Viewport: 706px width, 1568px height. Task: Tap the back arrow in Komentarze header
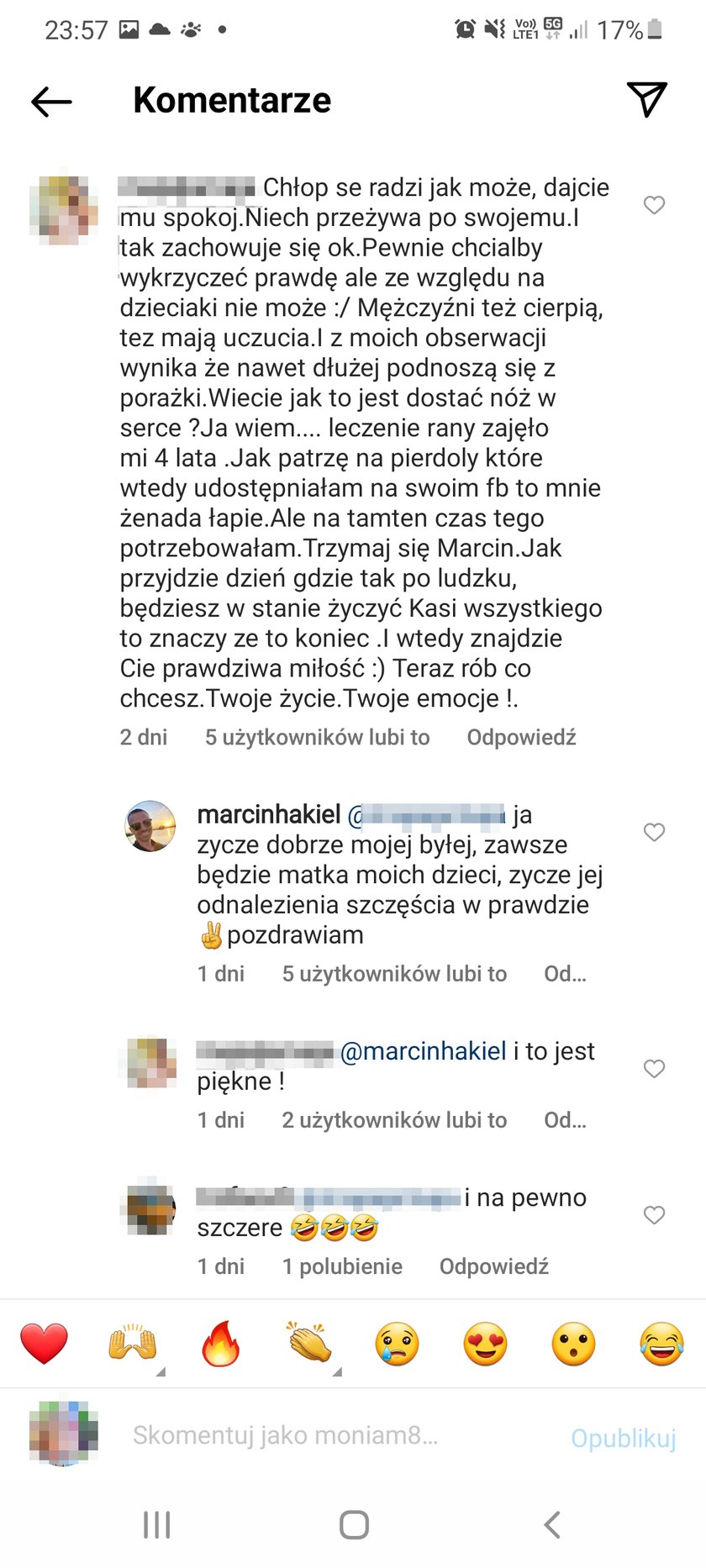click(51, 102)
